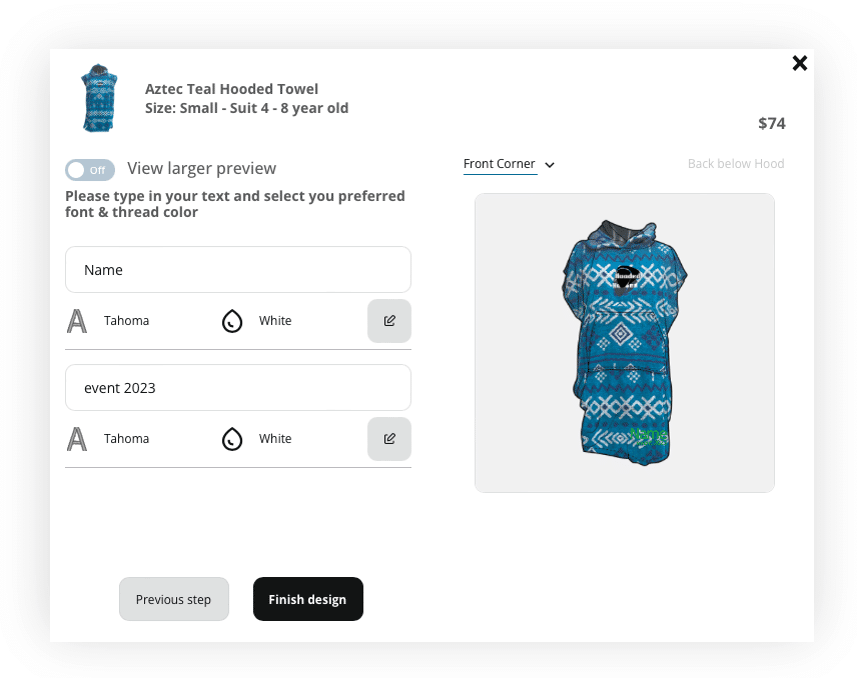857x678 pixels.
Task: Click the thread color droplet in Name row
Action: pyautogui.click(x=232, y=321)
